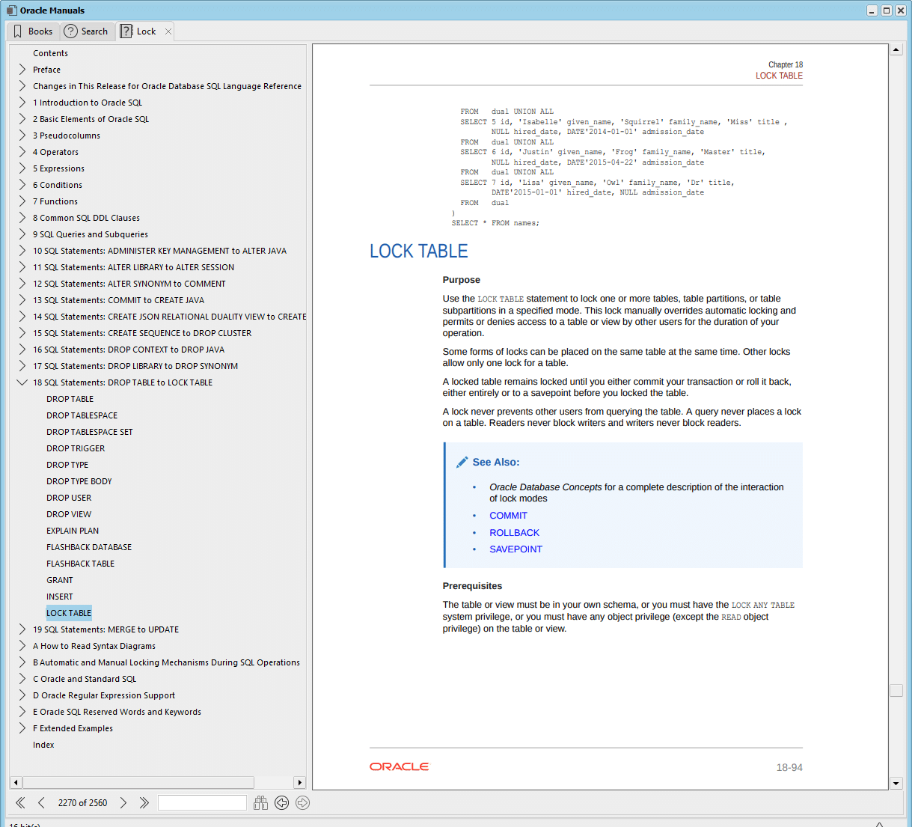Screen dimensions: 913x827
Task: Navigate back with the left-arrow circle icon
Action: click(282, 803)
